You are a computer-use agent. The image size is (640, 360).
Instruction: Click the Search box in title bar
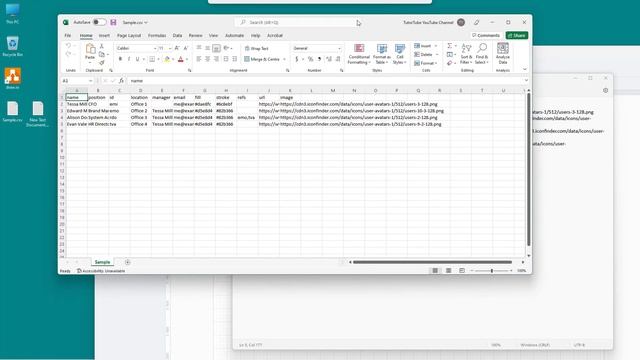[296, 22]
